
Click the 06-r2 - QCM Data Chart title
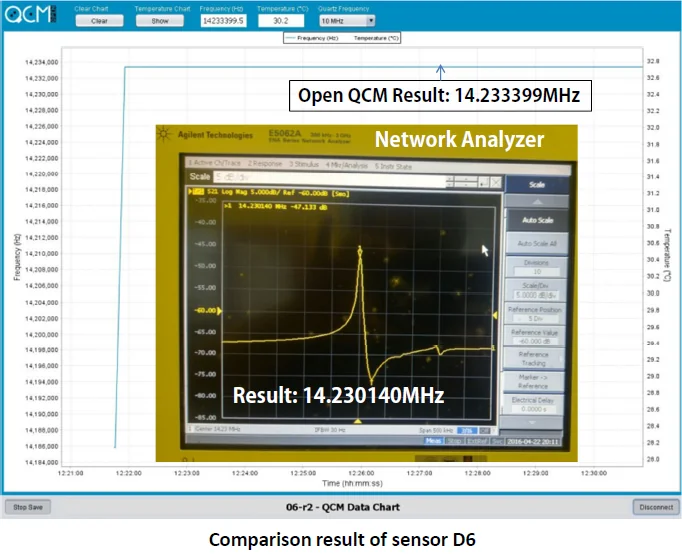coord(343,507)
